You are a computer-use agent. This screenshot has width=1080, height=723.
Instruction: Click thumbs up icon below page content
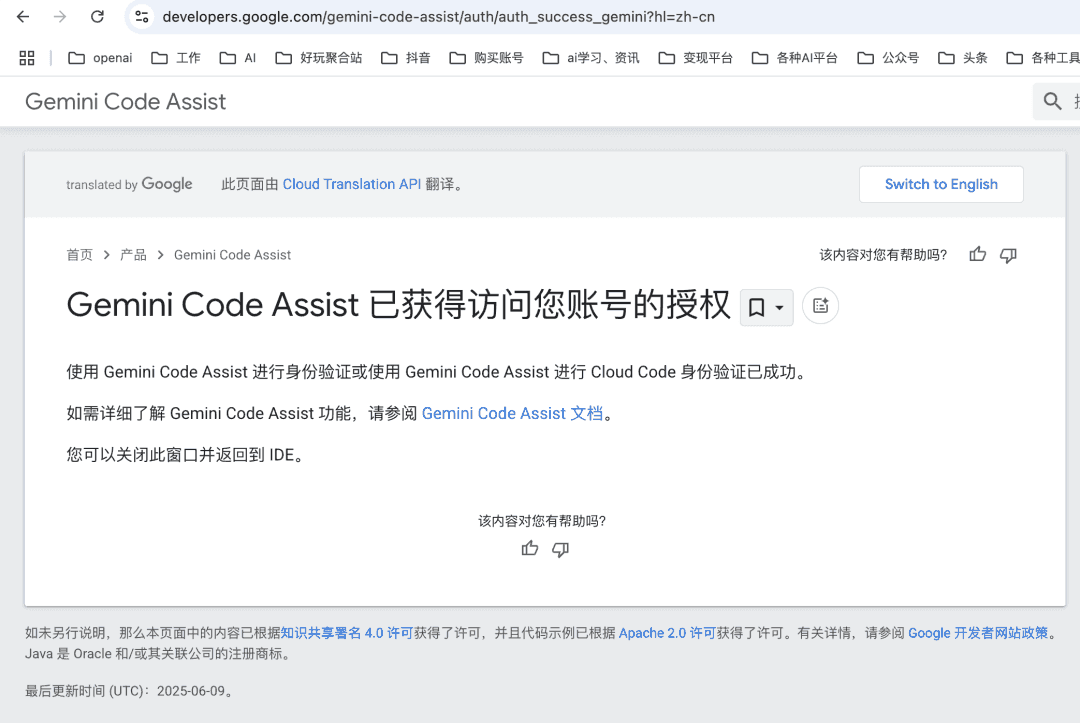tap(530, 549)
